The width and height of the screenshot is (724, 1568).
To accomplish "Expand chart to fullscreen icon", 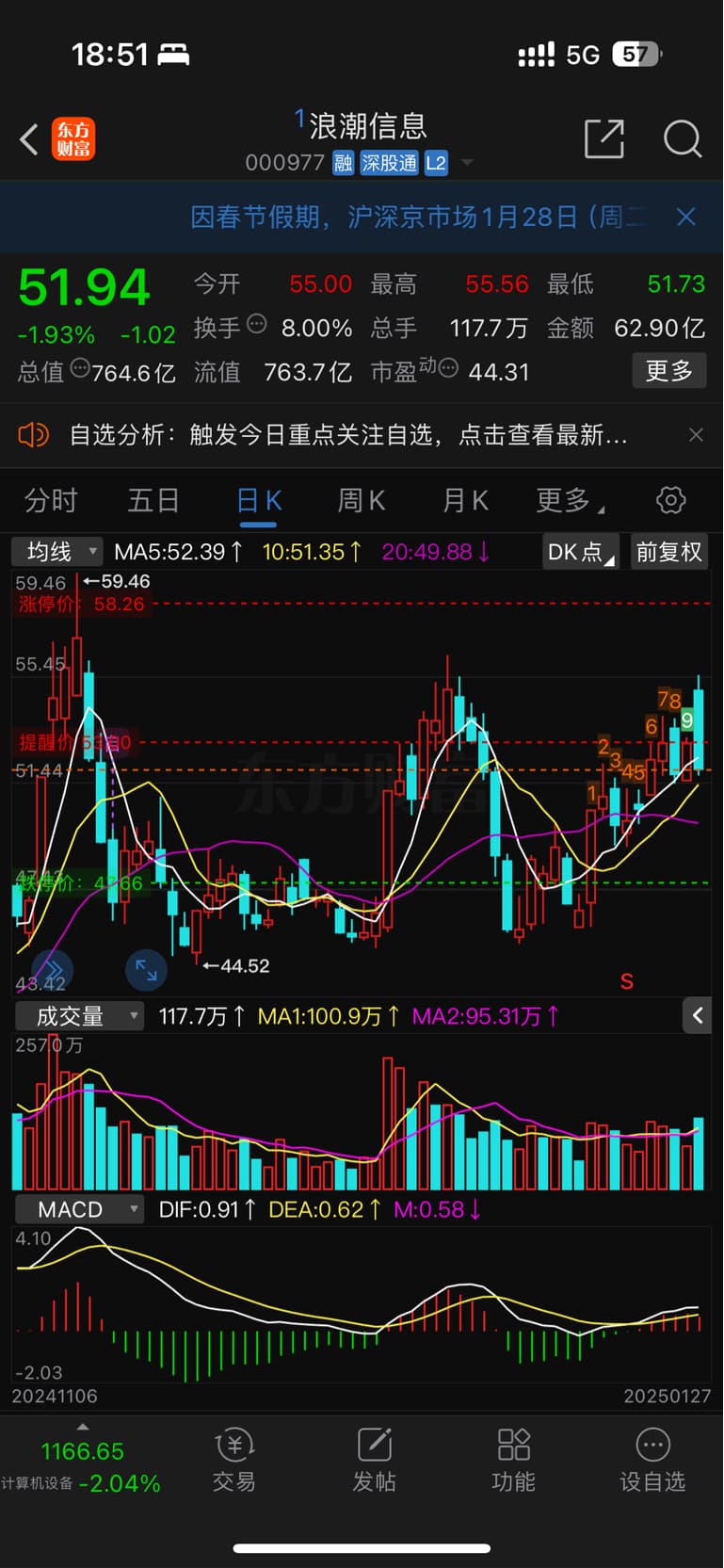I will pos(146,969).
